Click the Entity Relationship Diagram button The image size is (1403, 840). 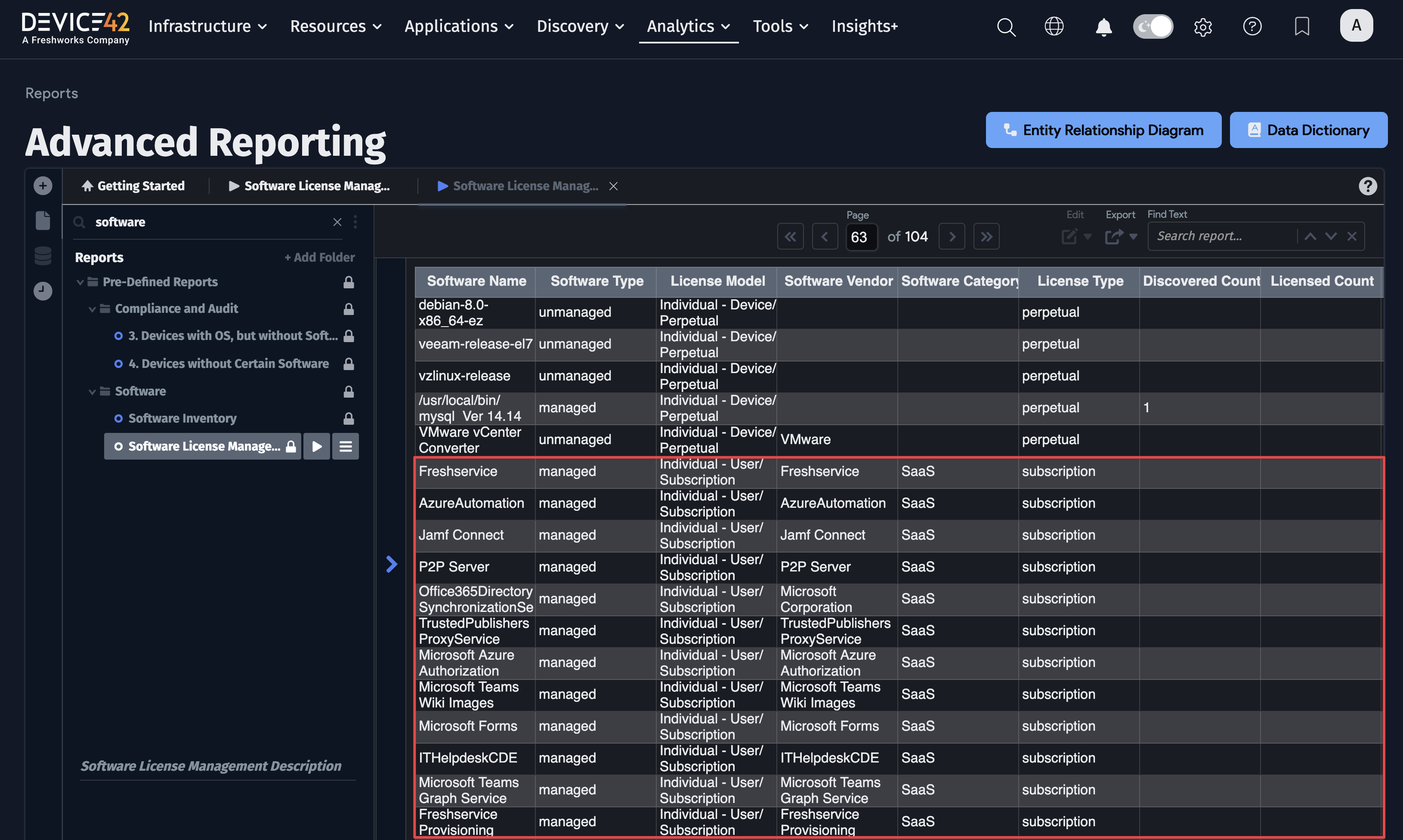pos(1103,130)
